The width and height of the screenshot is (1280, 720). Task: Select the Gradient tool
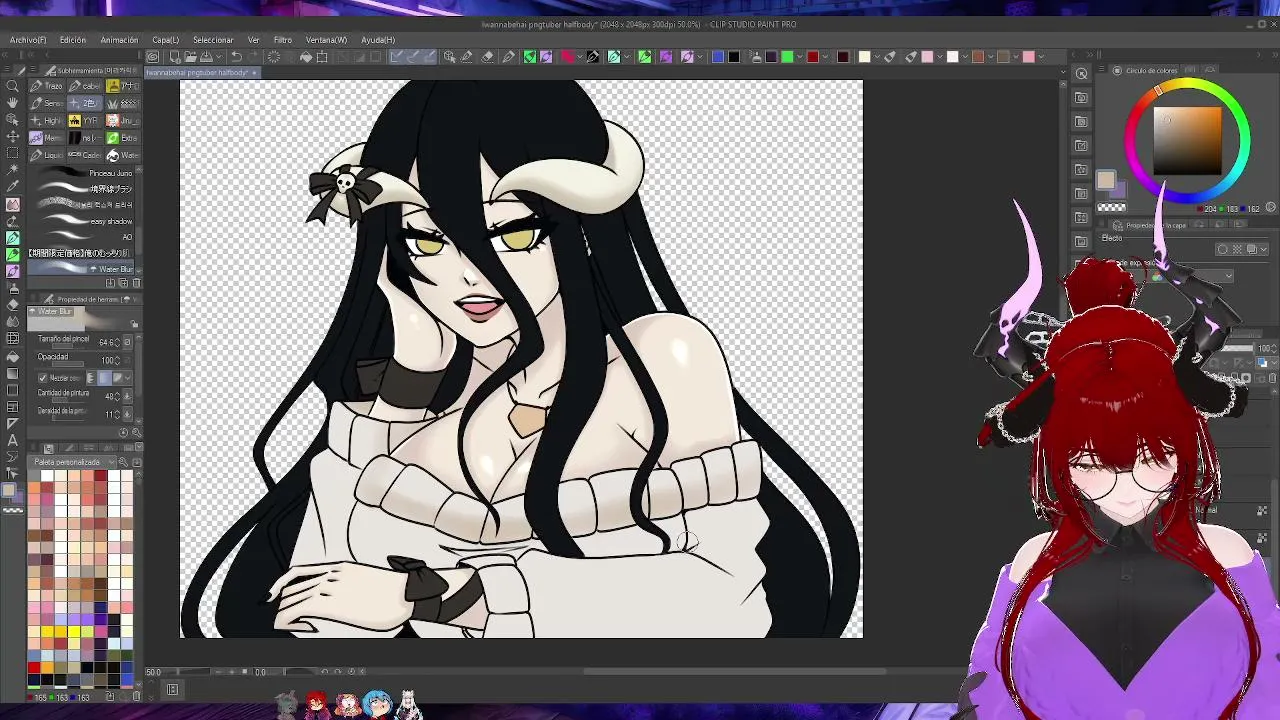pyautogui.click(x=12, y=373)
